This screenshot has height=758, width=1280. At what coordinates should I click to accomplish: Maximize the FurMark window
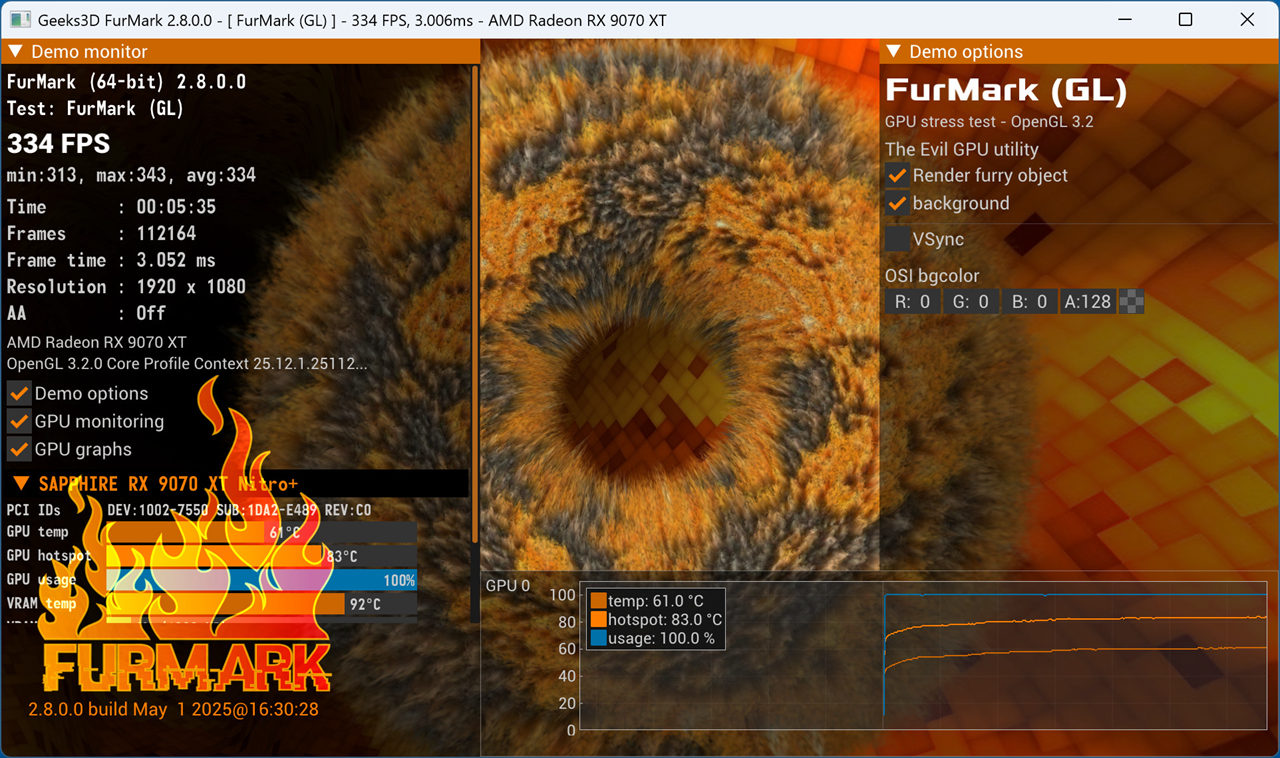click(1186, 20)
